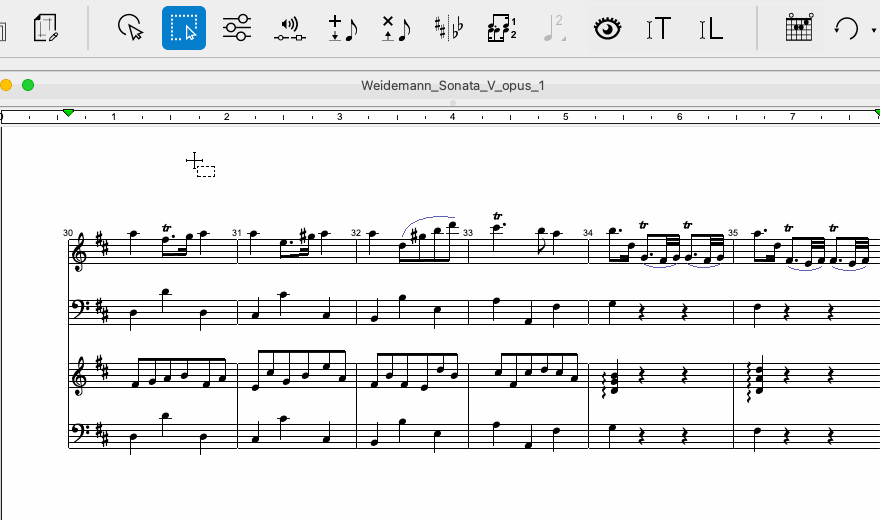The height and width of the screenshot is (520, 880).
Task: Select the lyrics L insertion tool
Action: point(711,28)
